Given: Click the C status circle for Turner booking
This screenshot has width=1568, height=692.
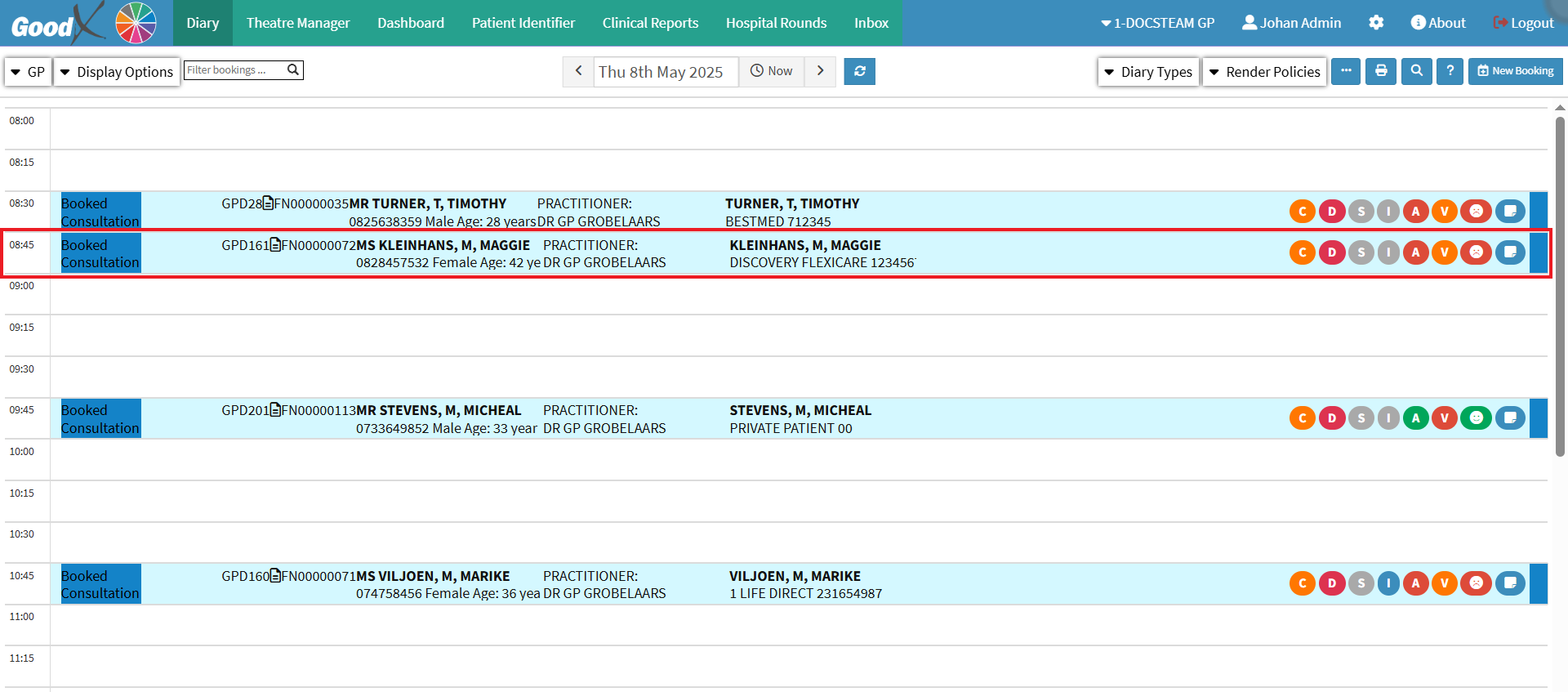Looking at the screenshot, I should 1303,212.
